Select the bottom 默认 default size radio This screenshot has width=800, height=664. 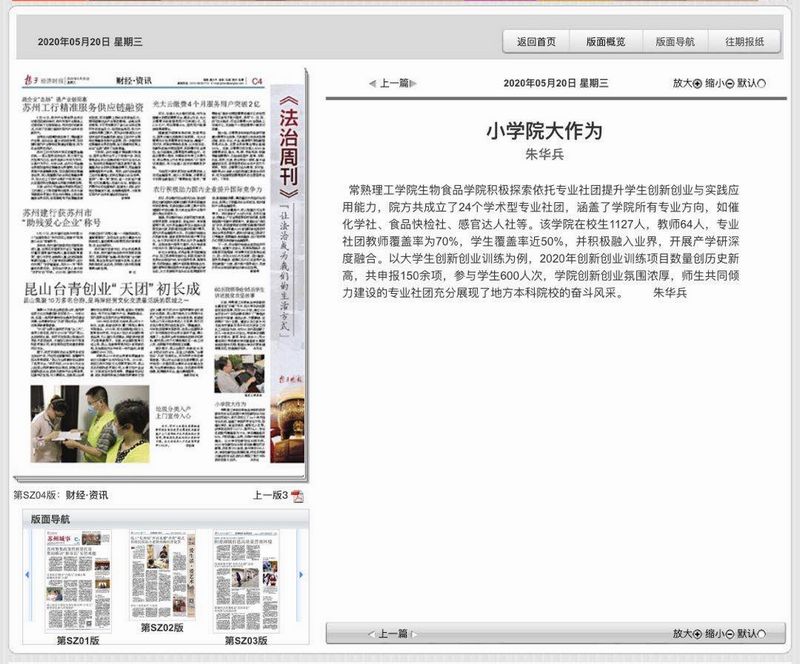[x=762, y=634]
